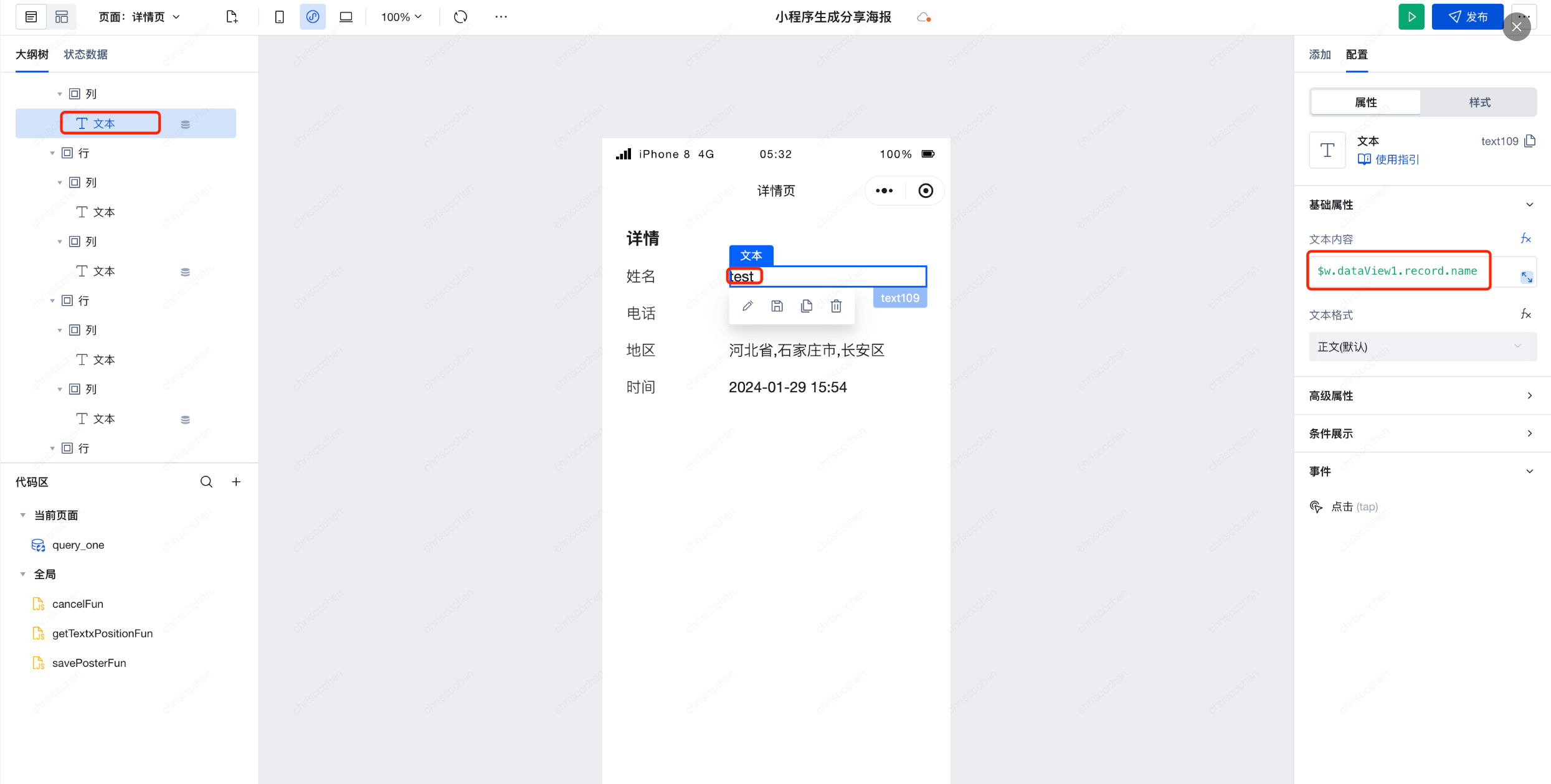Click the green preview play button
1551x784 pixels.
coord(1411,17)
